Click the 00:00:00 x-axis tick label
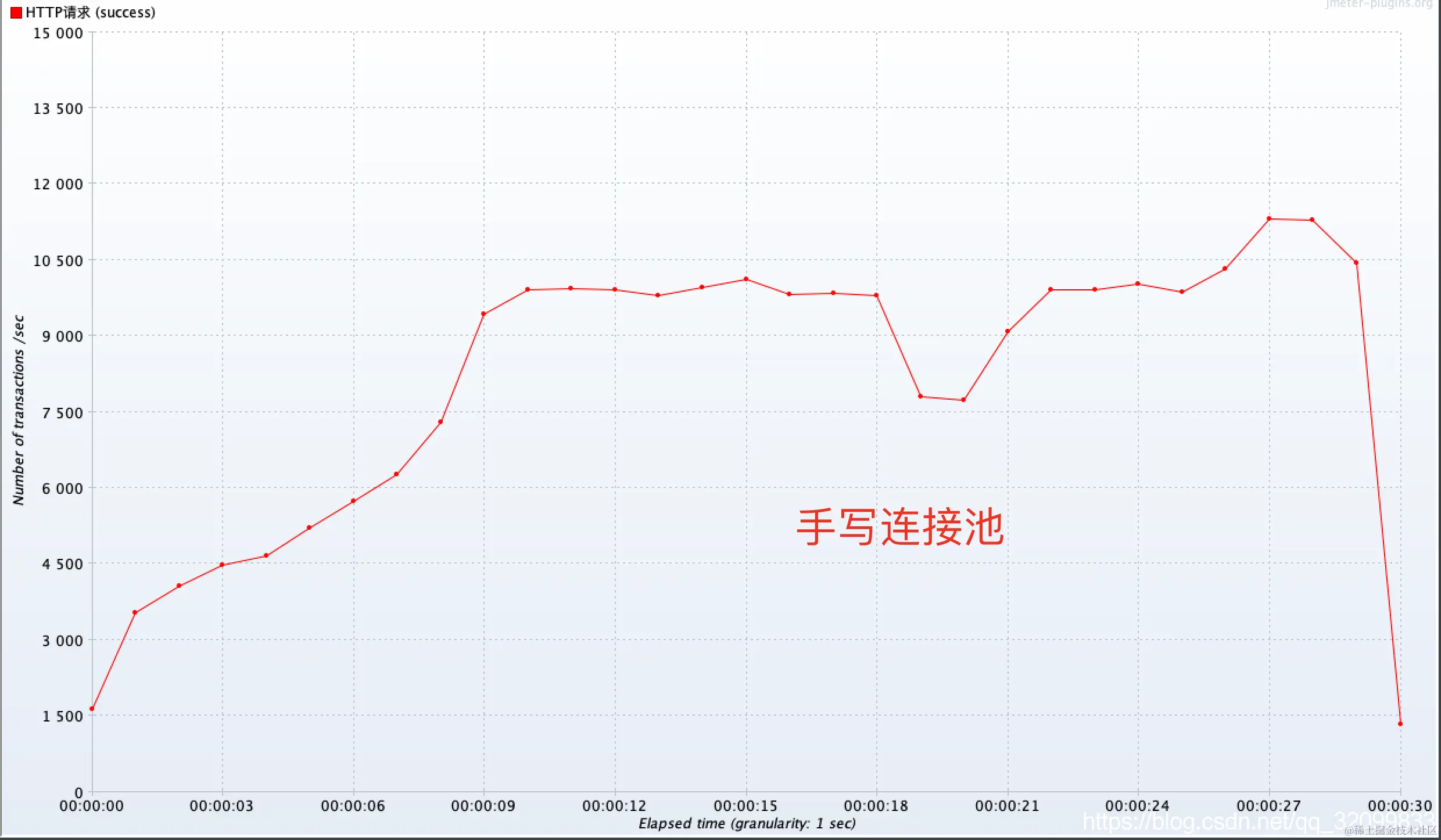This screenshot has width=1441, height=840. [91, 806]
